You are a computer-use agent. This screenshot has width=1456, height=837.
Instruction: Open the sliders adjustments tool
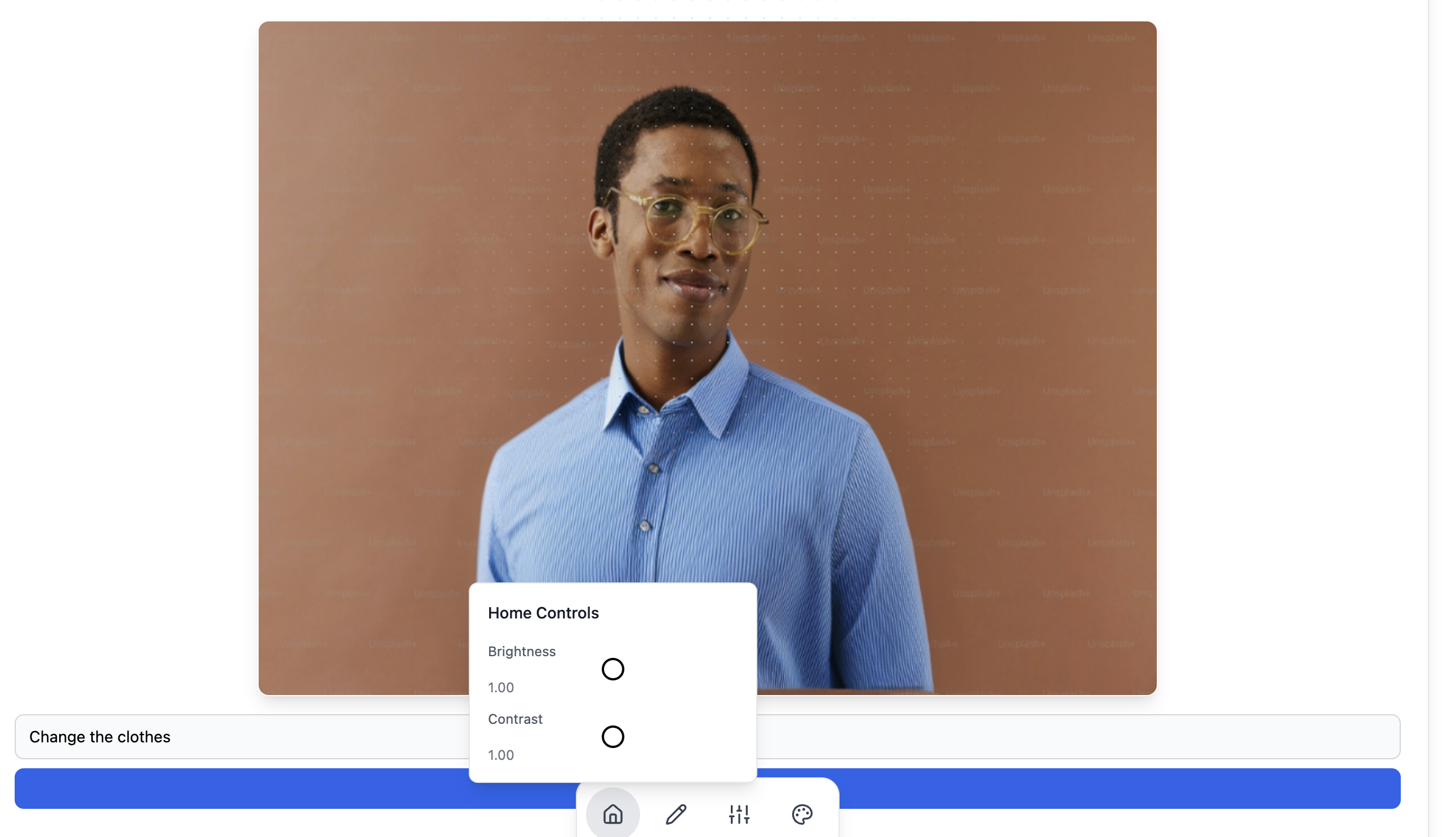click(x=739, y=814)
